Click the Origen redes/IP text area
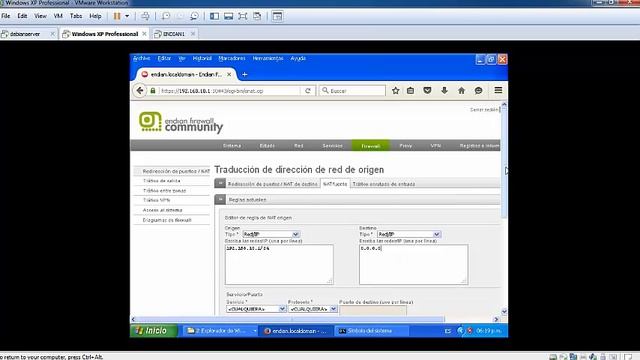Image resolution: width=640 pixels, height=360 pixels. click(279, 264)
